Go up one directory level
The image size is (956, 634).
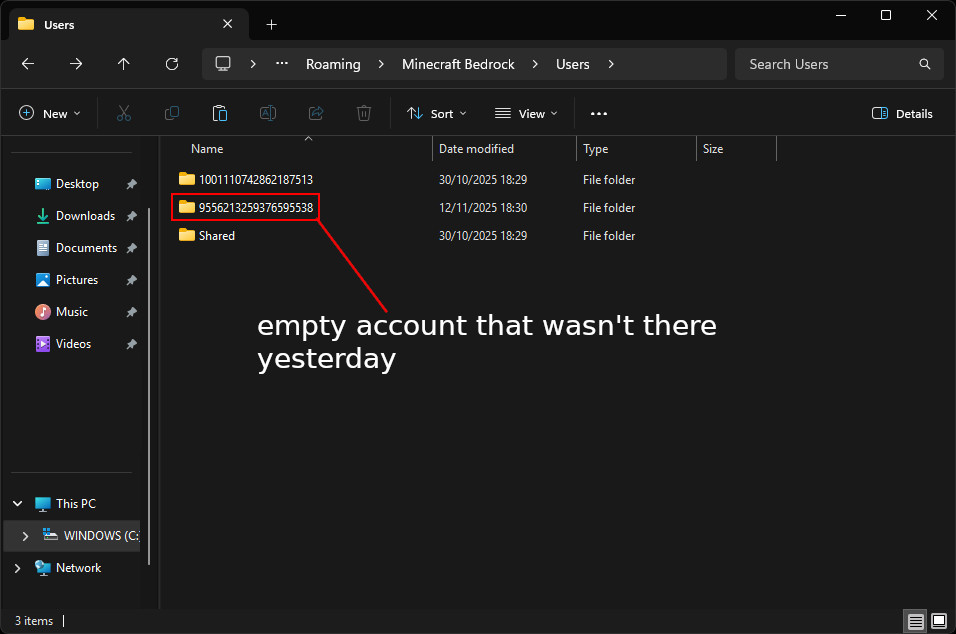124,64
